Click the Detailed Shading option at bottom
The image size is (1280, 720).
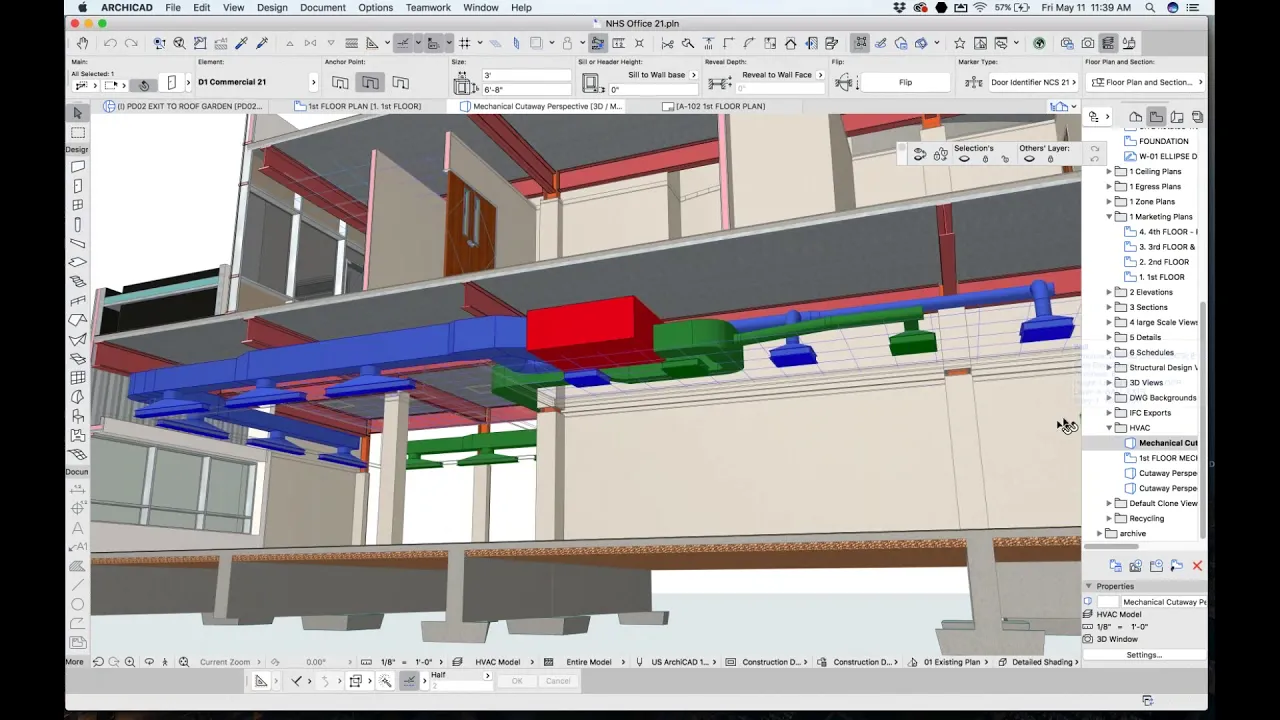pyautogui.click(x=1041, y=662)
